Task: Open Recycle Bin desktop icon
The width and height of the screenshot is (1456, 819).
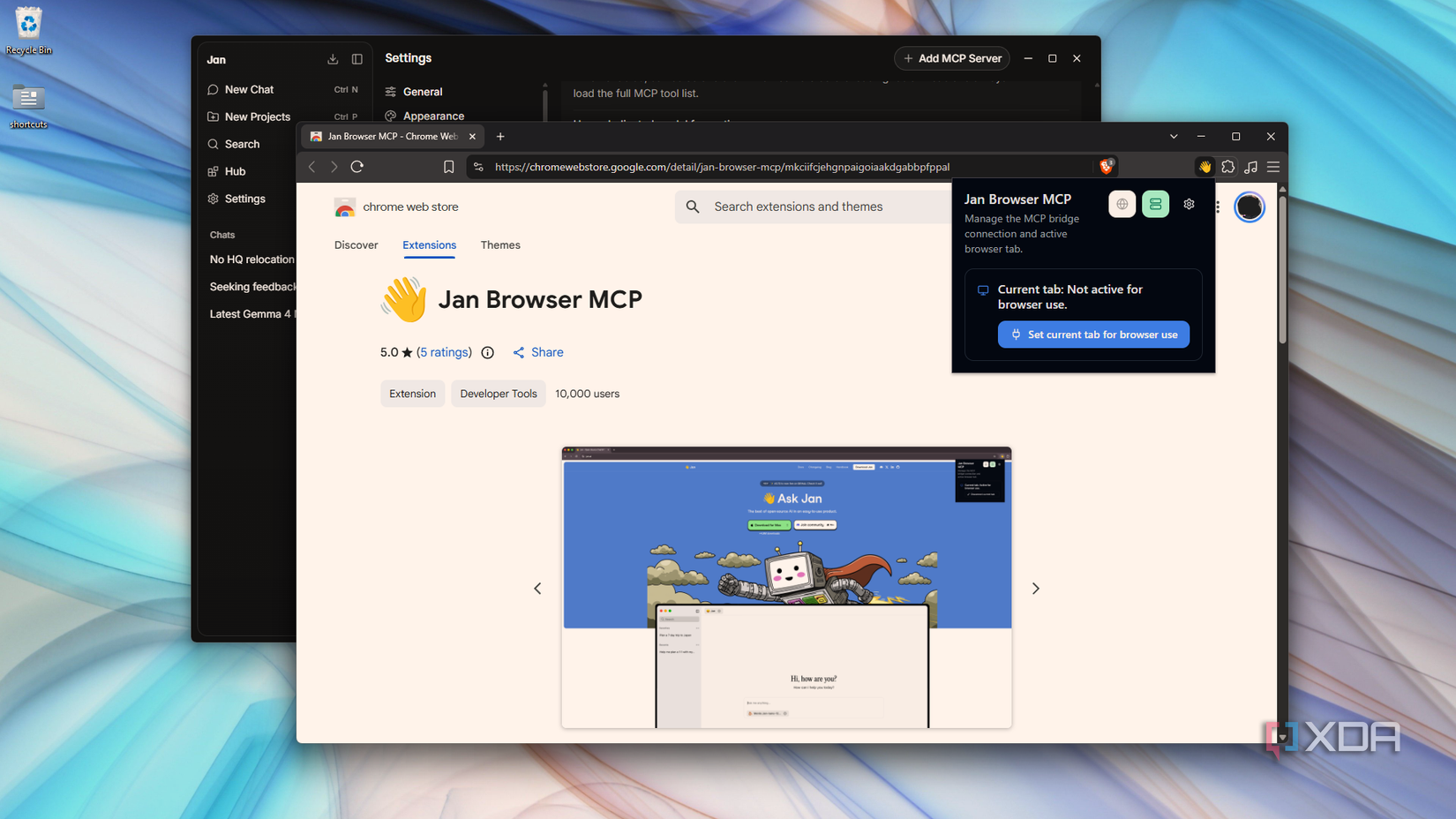Action: click(x=28, y=31)
